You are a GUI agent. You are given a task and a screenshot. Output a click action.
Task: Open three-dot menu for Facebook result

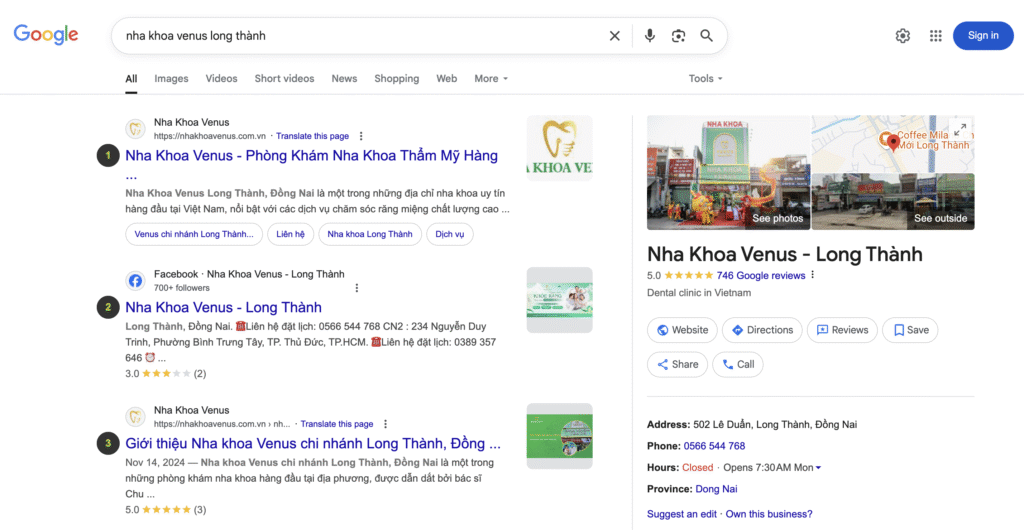(357, 288)
